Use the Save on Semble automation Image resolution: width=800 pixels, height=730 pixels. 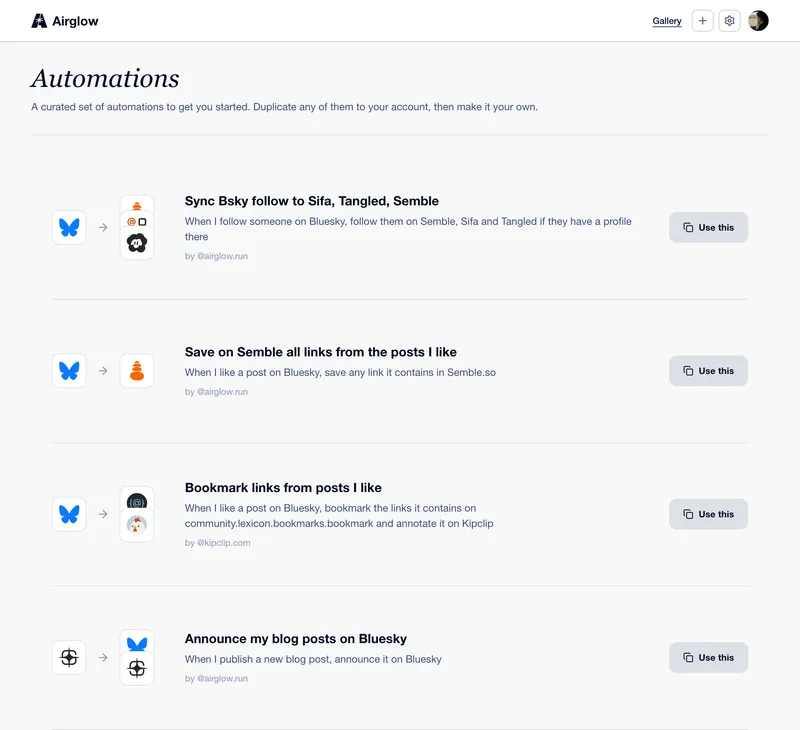point(708,371)
